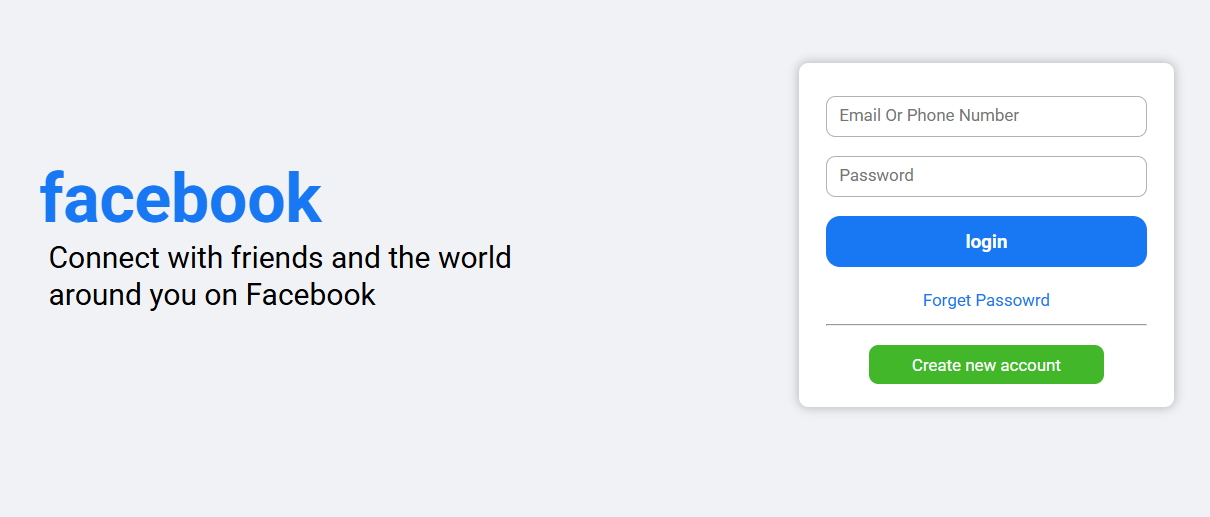The image size is (1210, 517).
Task: Open the Forget Passowrd link
Action: coord(986,300)
